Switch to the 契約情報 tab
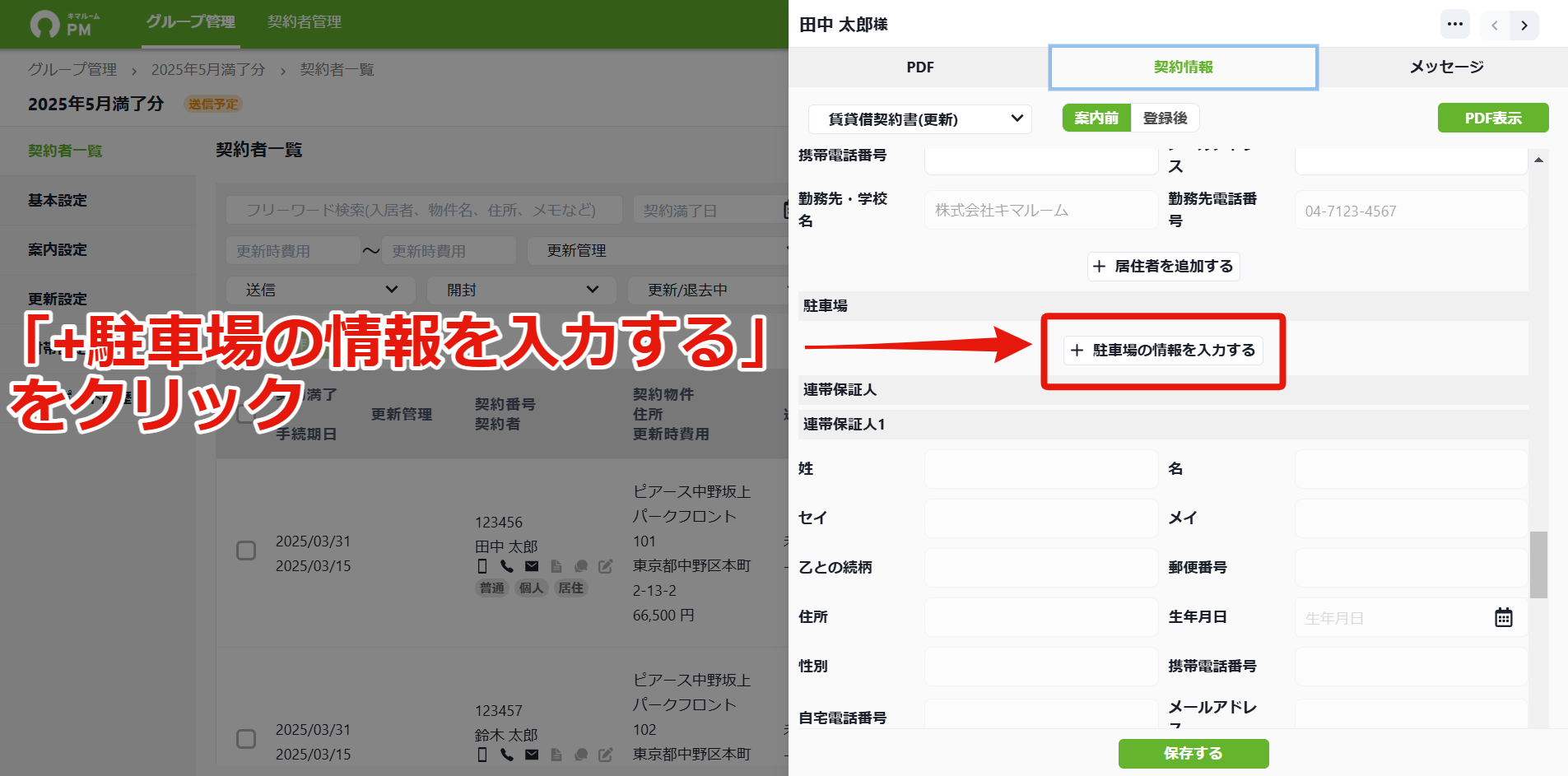 1183,67
